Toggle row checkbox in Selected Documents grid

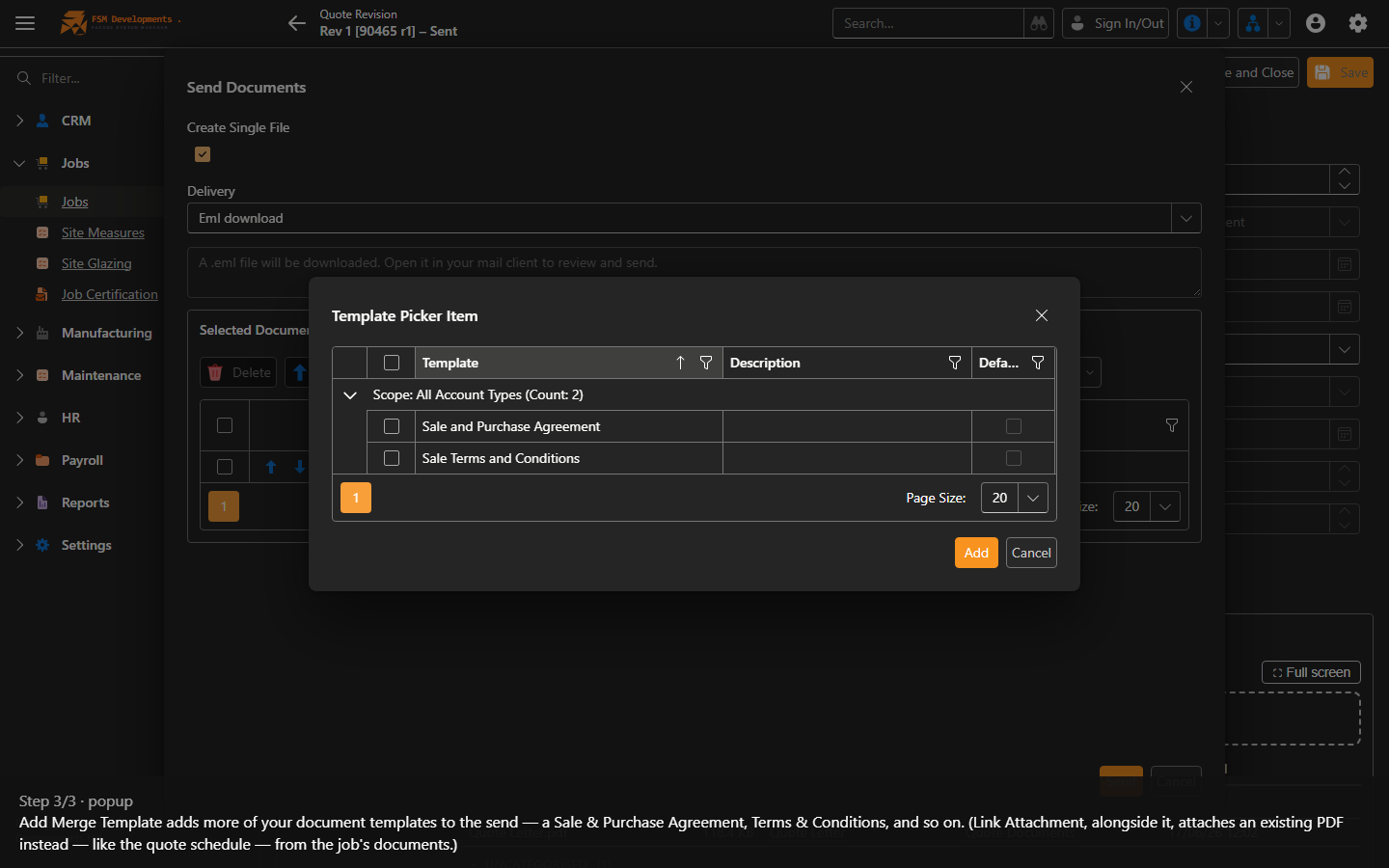point(225,467)
